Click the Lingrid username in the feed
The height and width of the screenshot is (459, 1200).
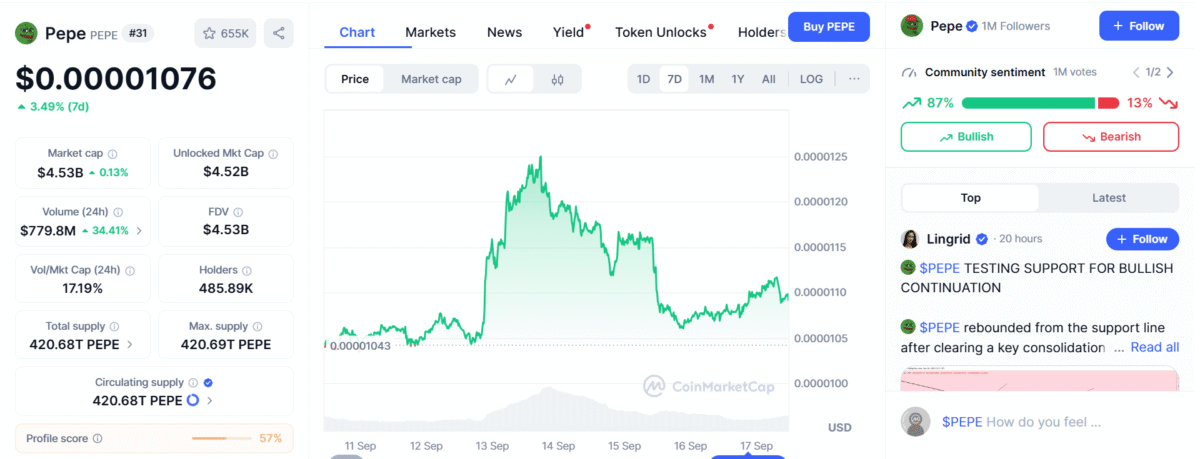(950, 239)
